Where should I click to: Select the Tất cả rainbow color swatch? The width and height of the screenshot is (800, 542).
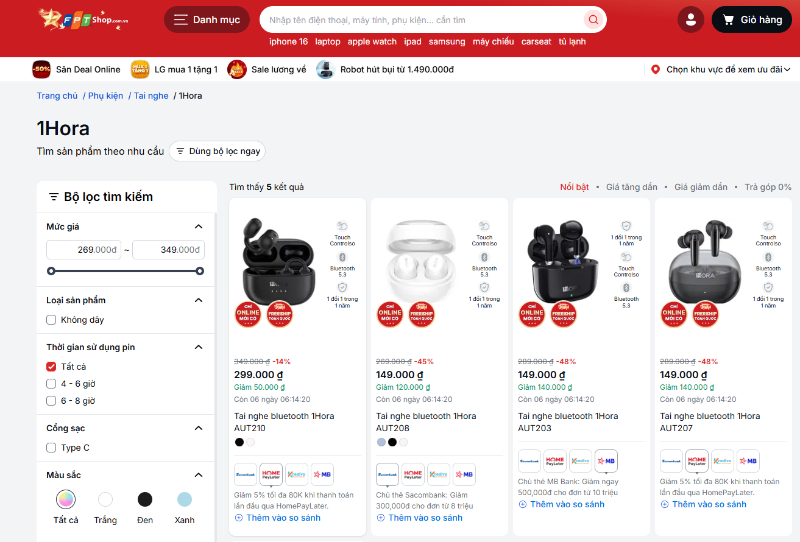coord(66,499)
